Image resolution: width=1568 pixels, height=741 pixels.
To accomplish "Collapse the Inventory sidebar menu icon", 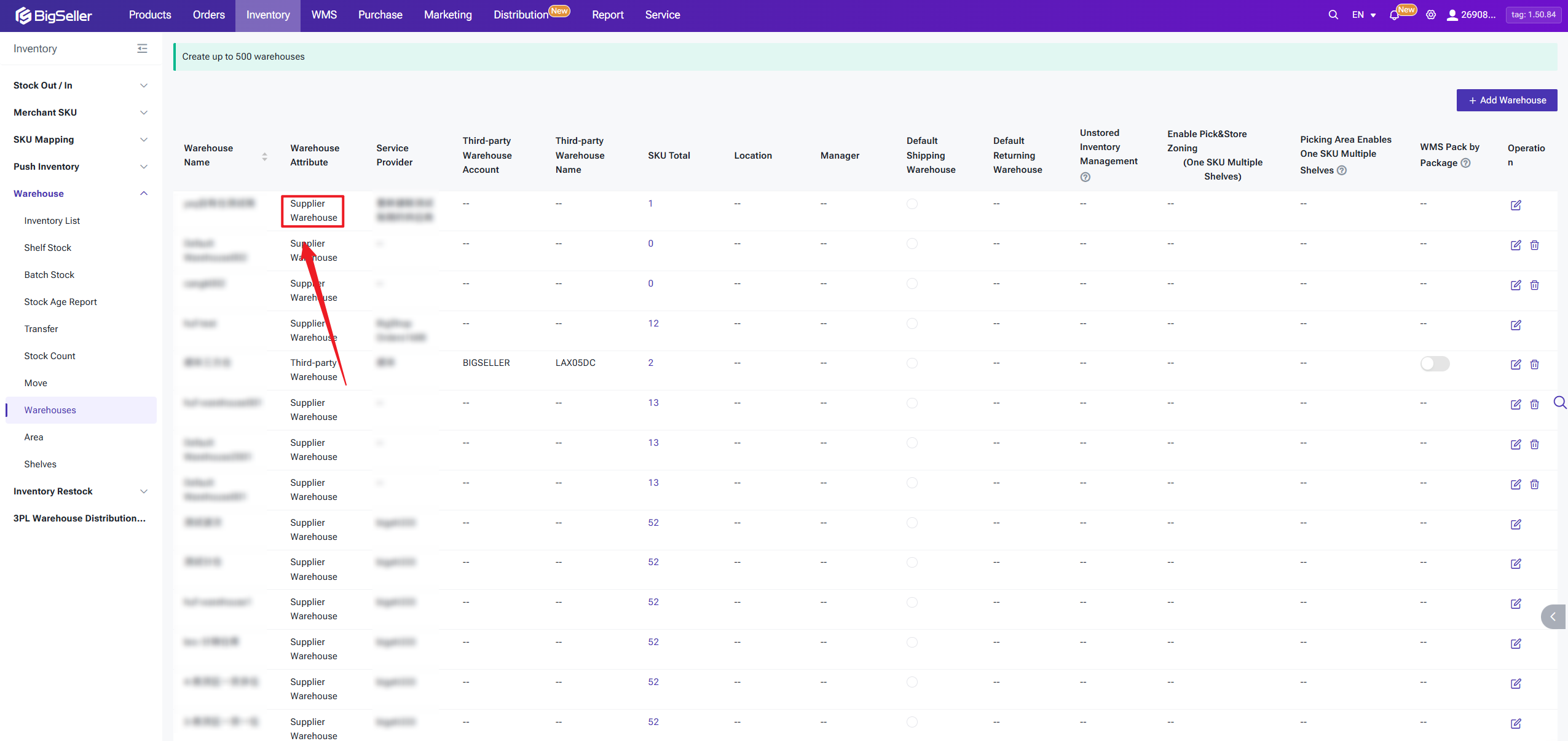I will click(142, 49).
